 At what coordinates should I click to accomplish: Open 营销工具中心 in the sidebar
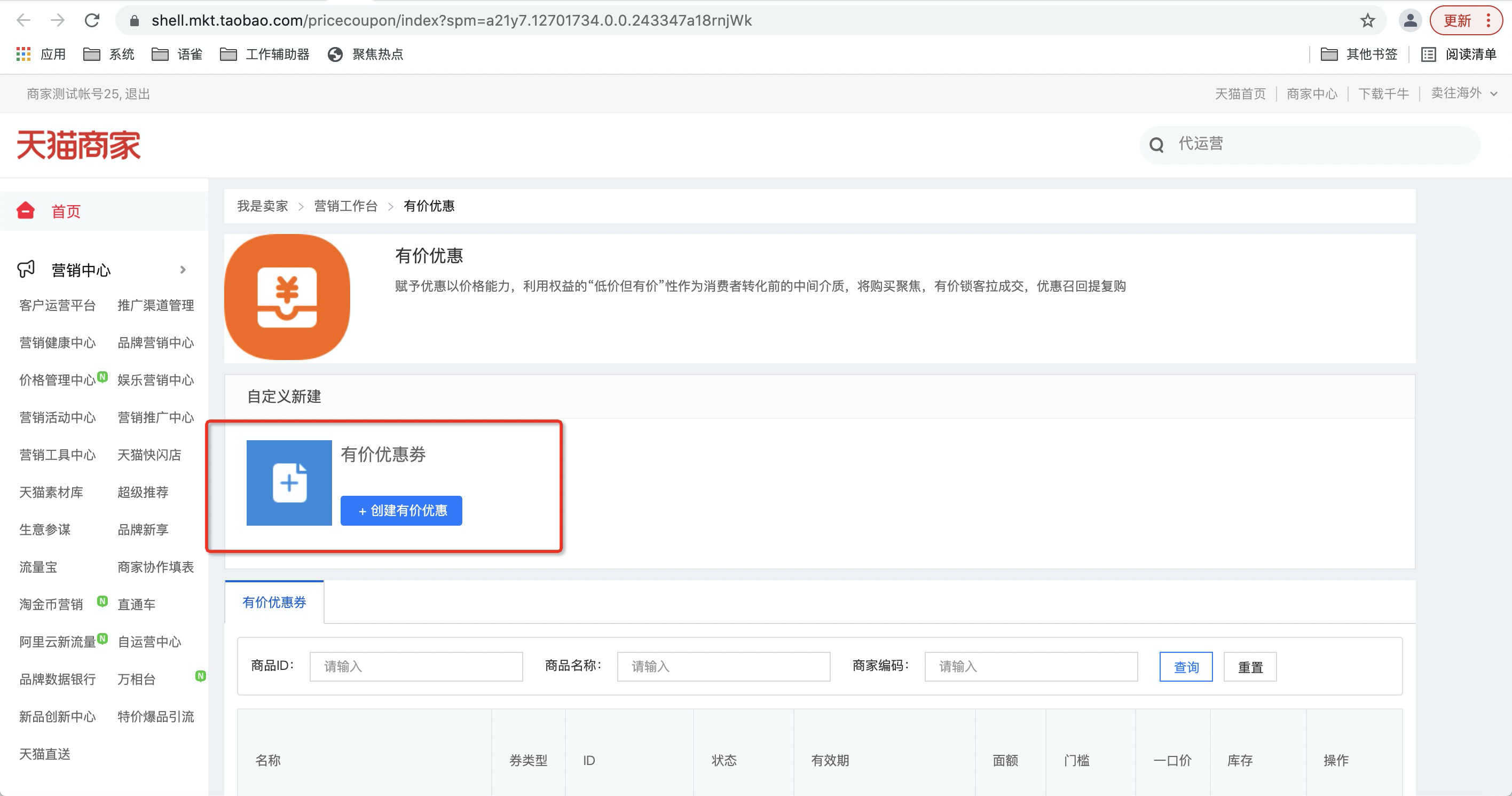[58, 455]
